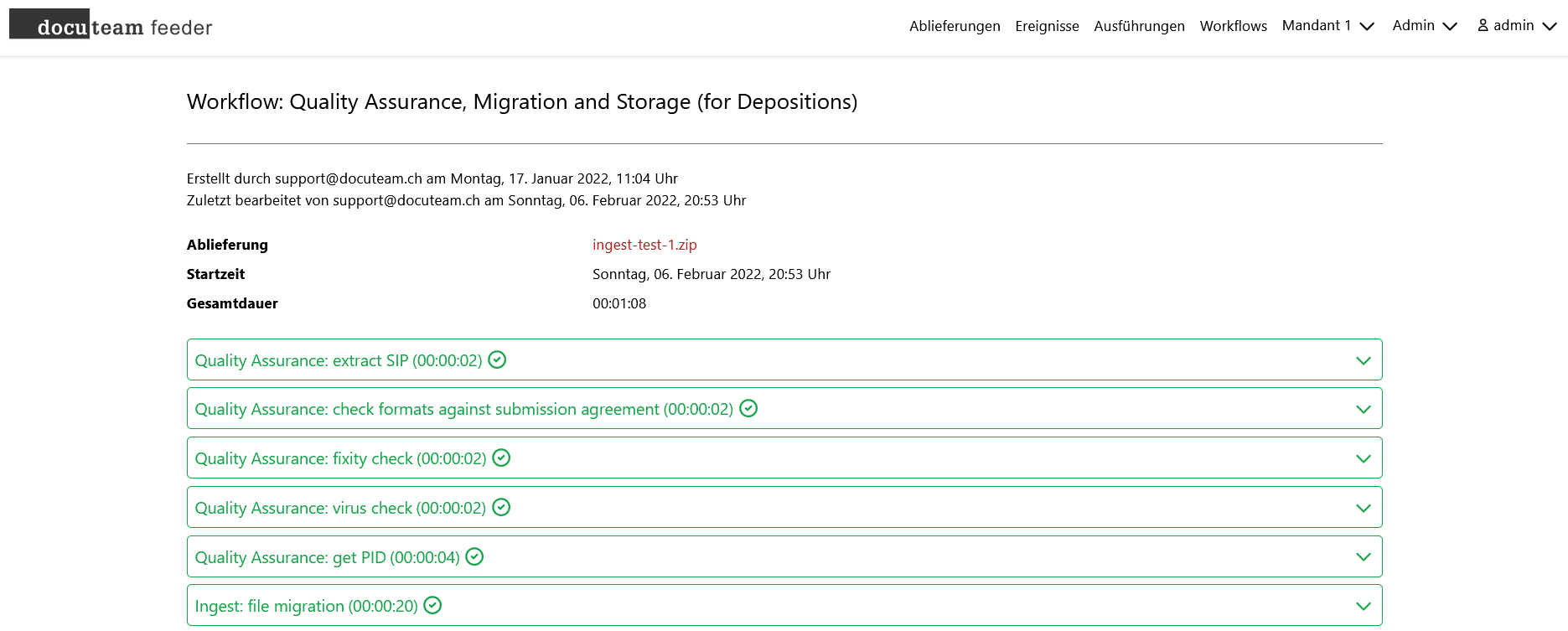Click the extract SIP success checkmark icon
Image resolution: width=1568 pixels, height=631 pixels.
click(497, 359)
